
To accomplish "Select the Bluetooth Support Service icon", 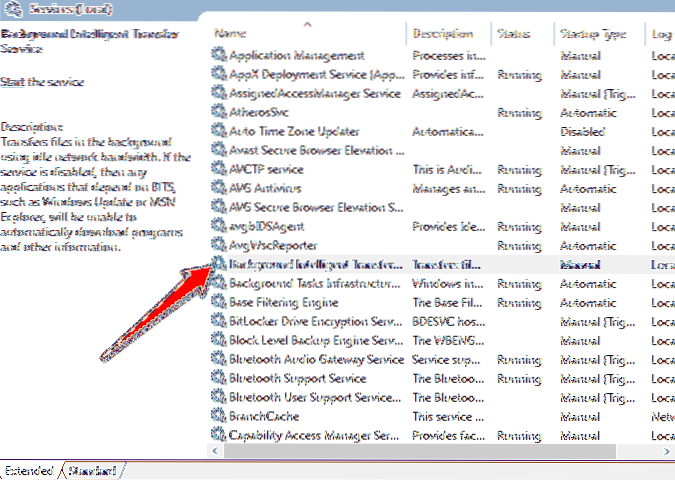I will click(220, 379).
